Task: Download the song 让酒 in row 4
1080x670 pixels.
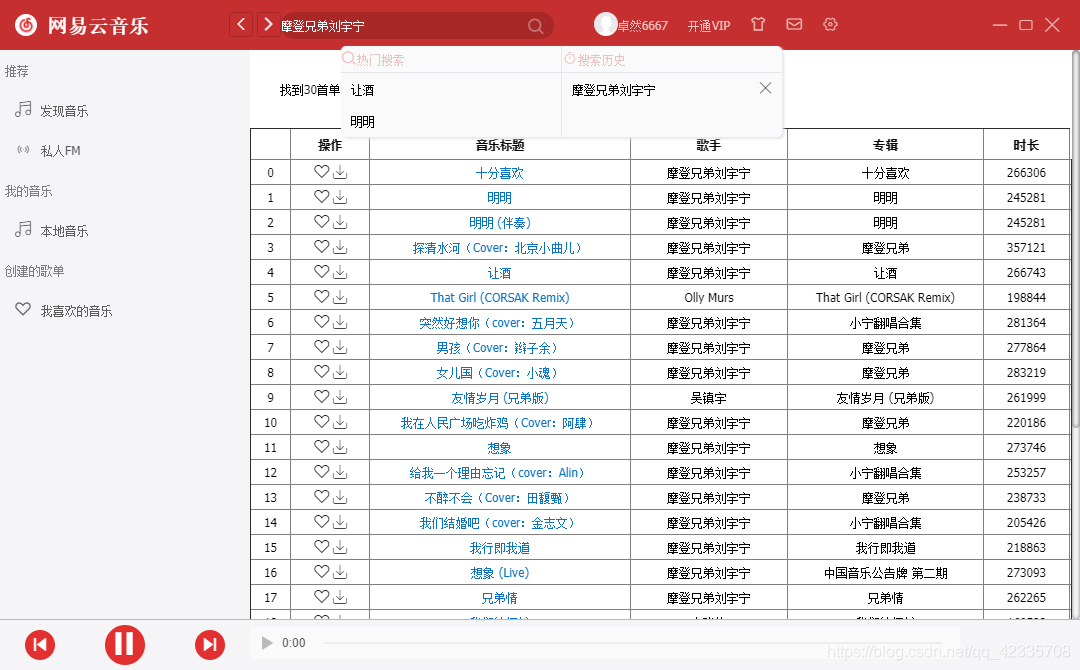Action: [x=340, y=273]
